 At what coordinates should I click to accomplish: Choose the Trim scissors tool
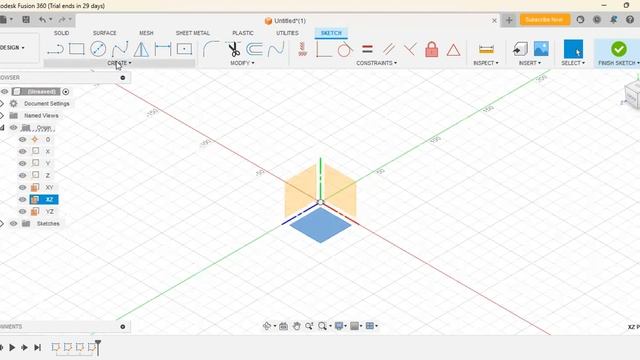[233, 49]
